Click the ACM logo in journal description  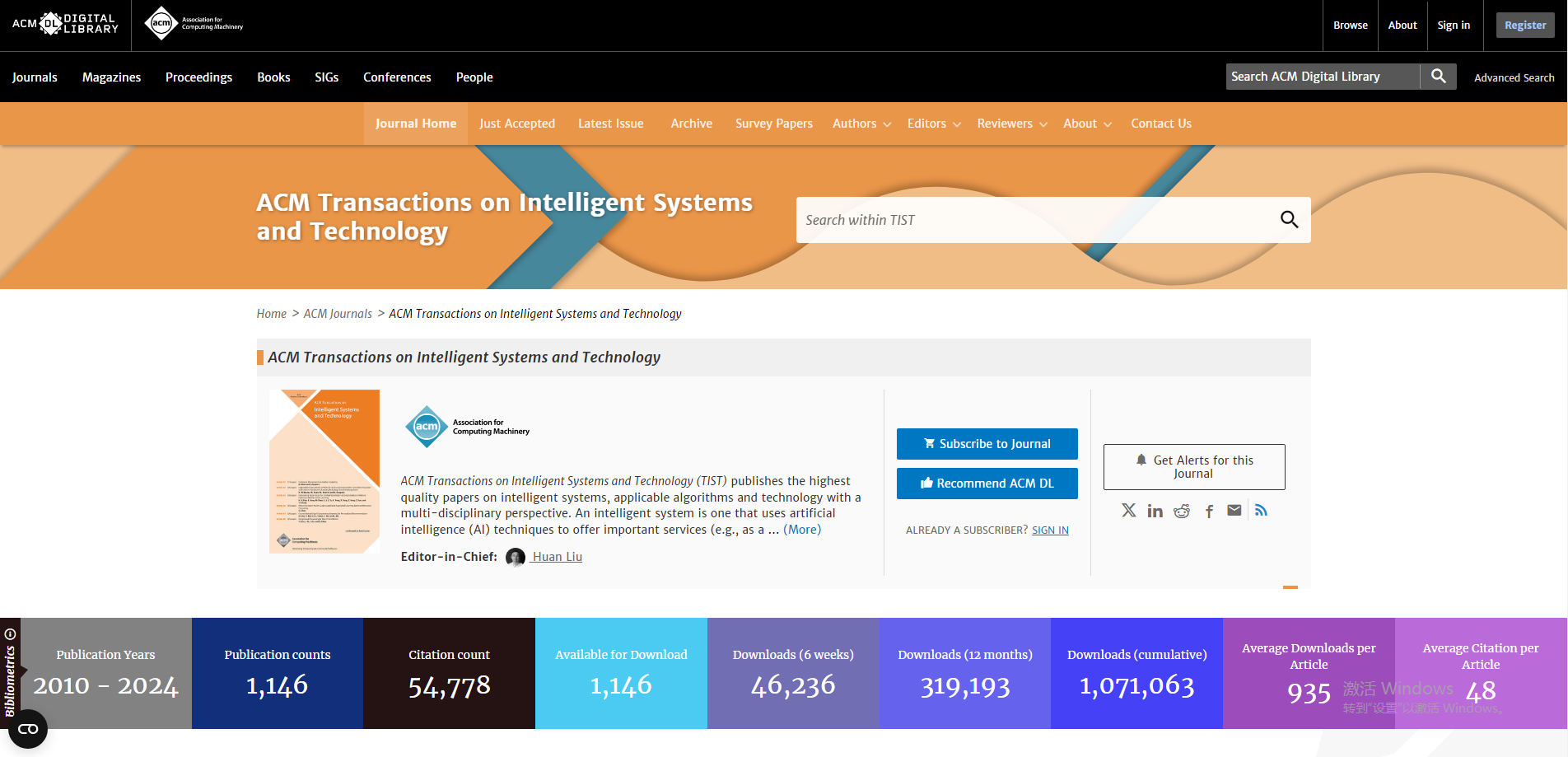(x=467, y=427)
